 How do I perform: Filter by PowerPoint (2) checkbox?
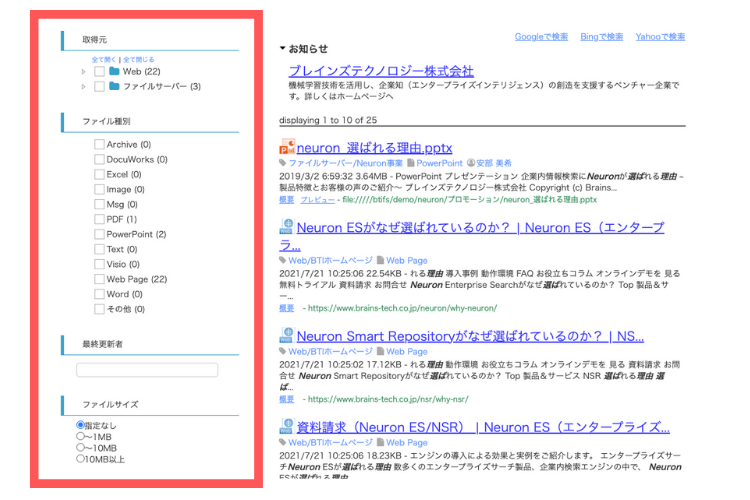tap(99, 234)
